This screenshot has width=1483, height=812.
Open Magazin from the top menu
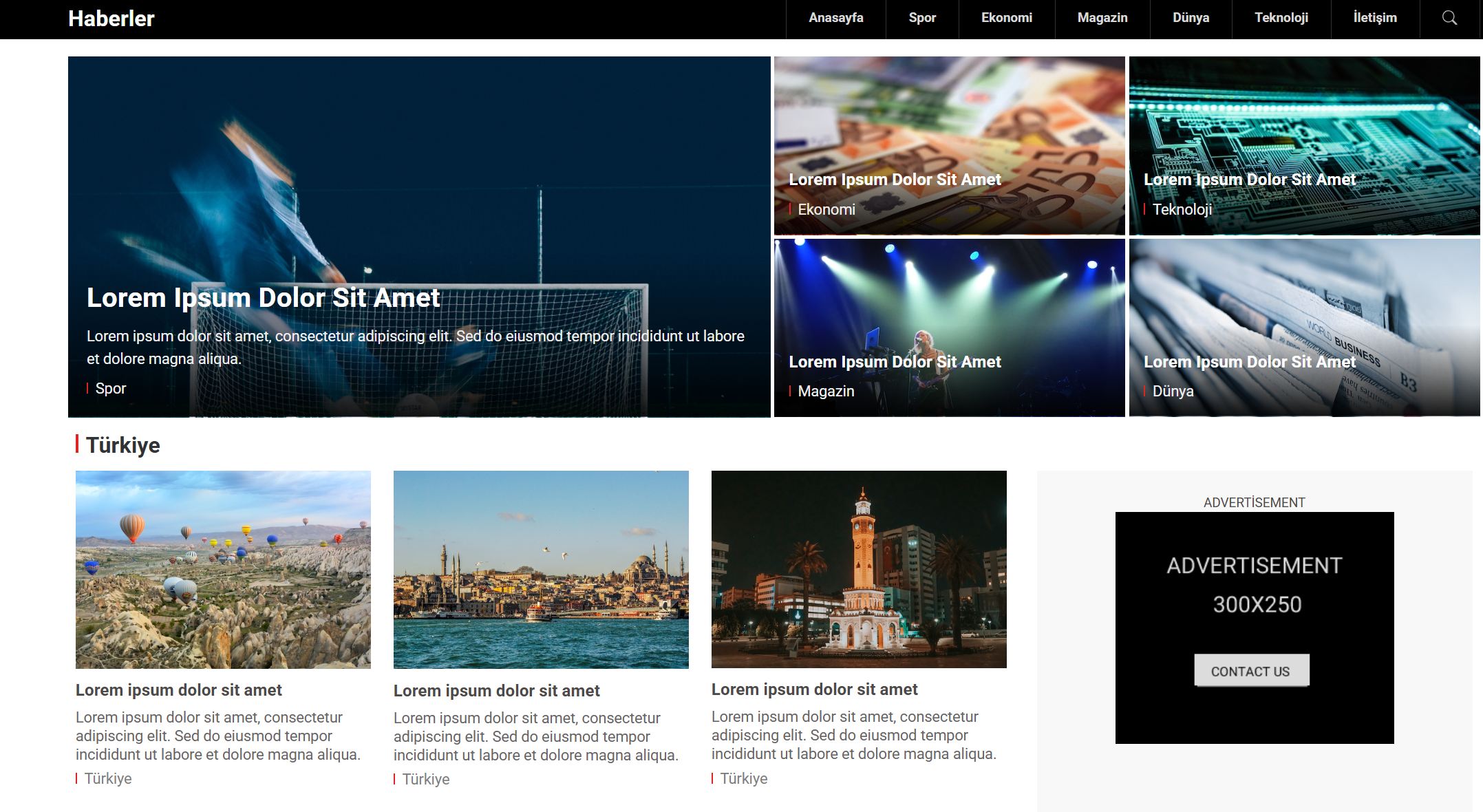[x=1102, y=18]
